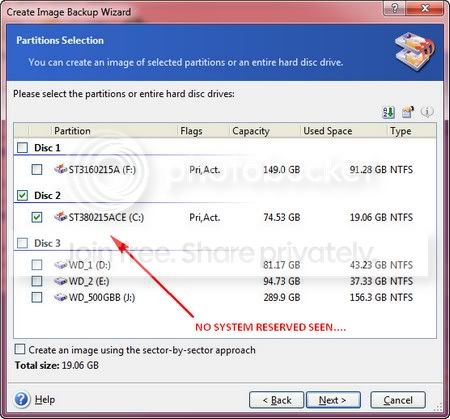Click the sort partitions icon
The width and height of the screenshot is (450, 419).
pyautogui.click(x=388, y=112)
